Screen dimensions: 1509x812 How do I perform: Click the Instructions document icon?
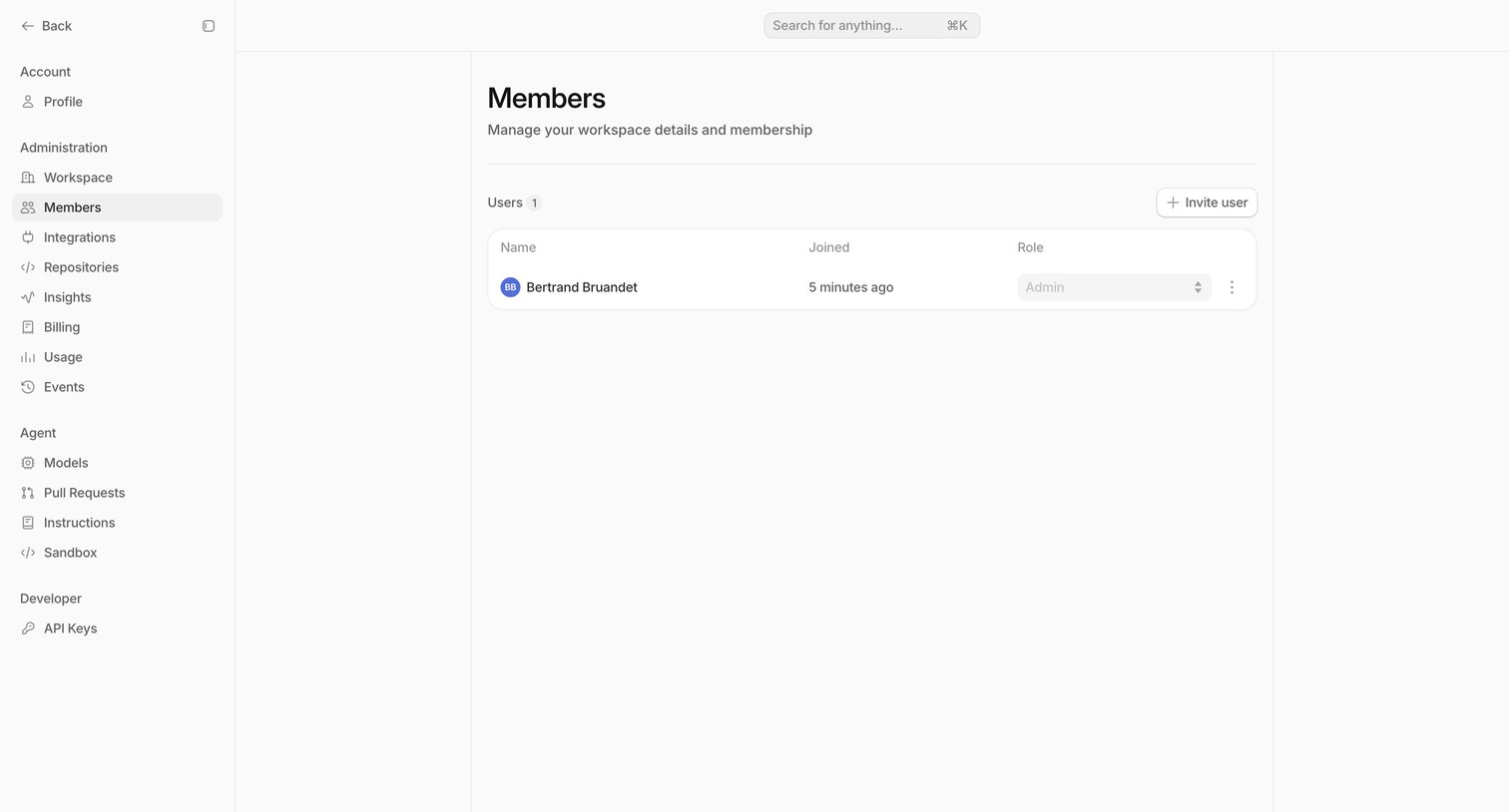pyautogui.click(x=28, y=523)
